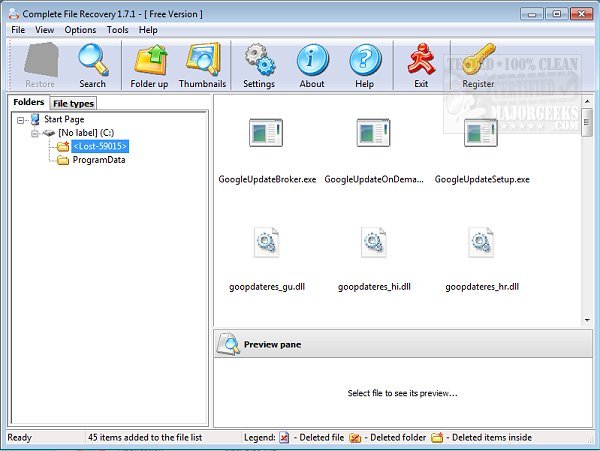The image size is (600, 451).
Task: Close the Complete File Recovery window
Action: pos(581,14)
